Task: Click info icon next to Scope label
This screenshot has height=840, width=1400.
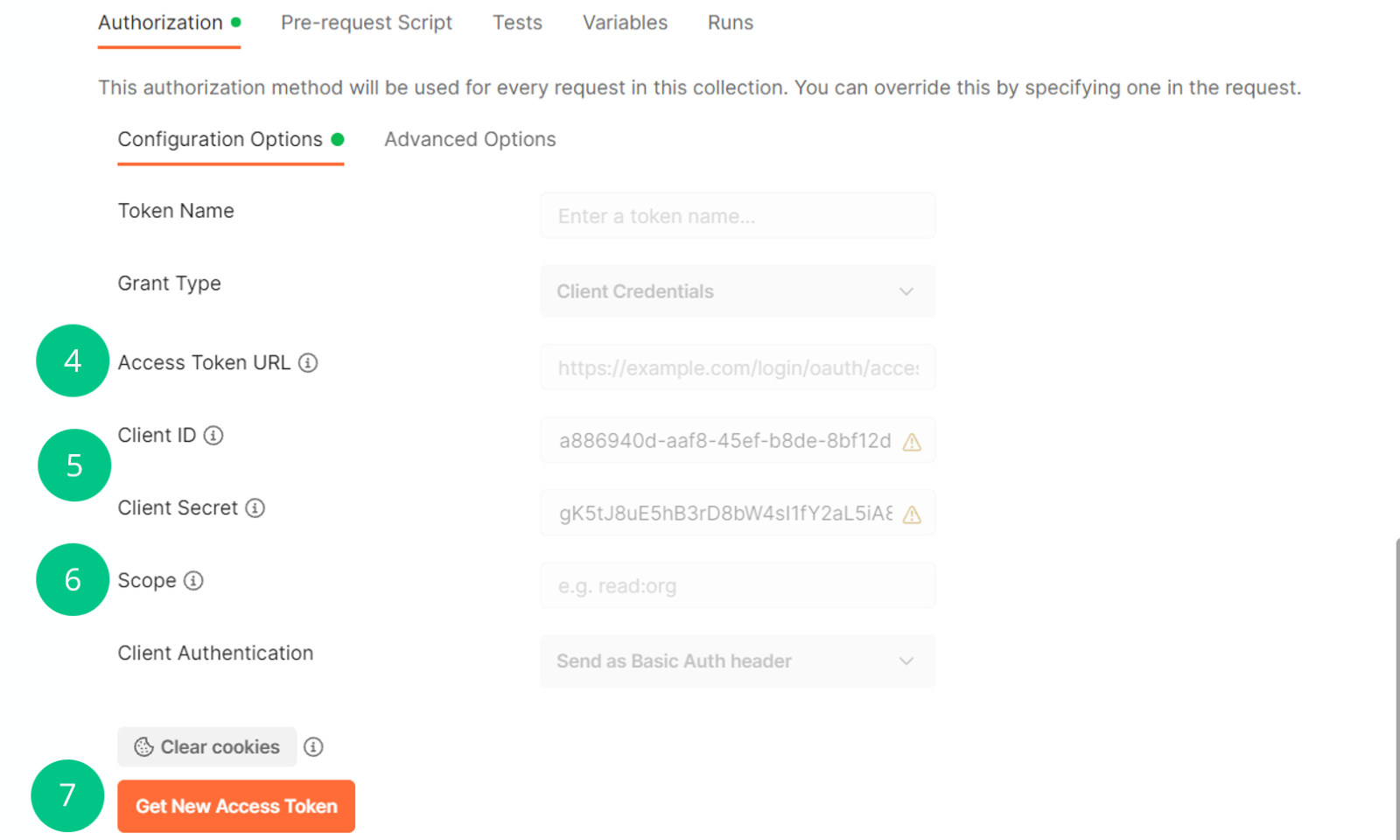Action: pos(193,580)
